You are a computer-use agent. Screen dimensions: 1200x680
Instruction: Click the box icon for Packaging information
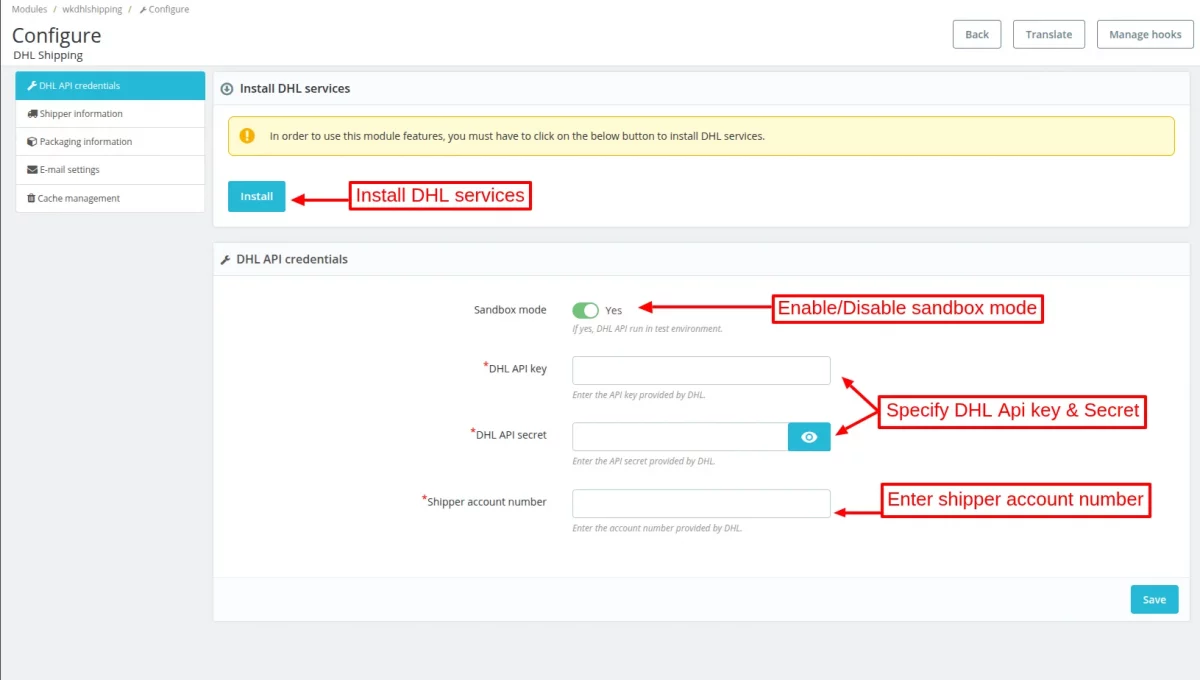point(32,142)
